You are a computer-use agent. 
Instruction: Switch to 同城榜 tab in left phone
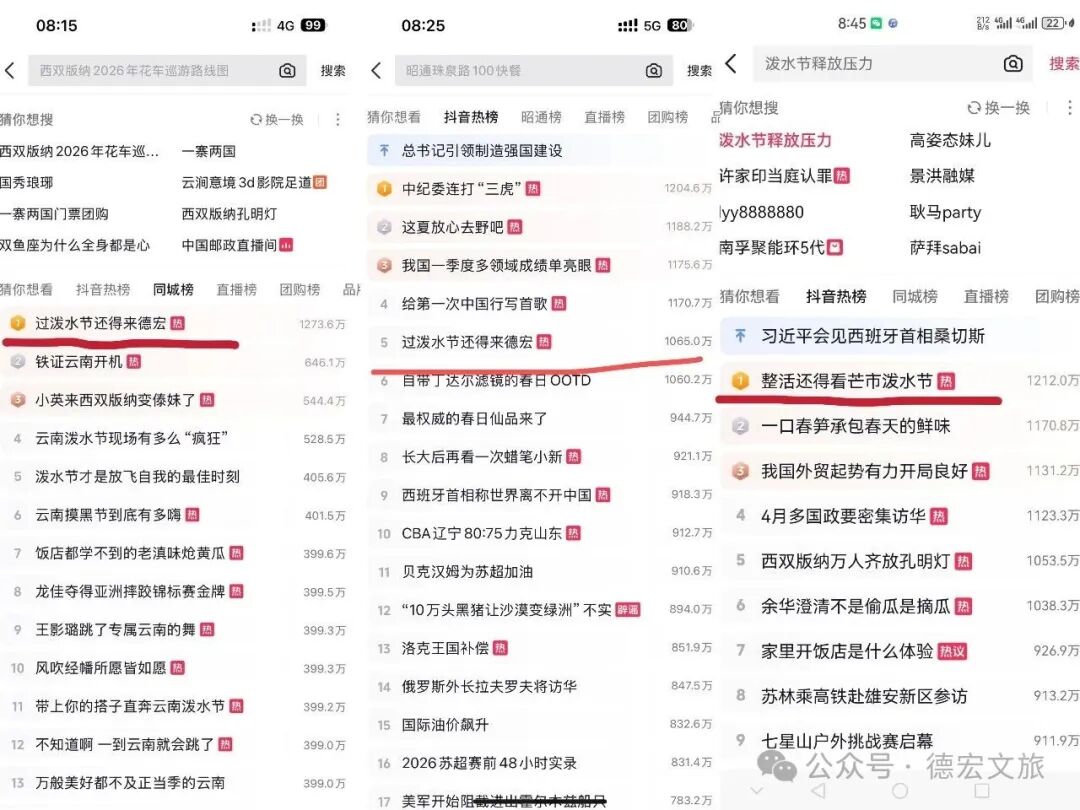[x=173, y=289]
